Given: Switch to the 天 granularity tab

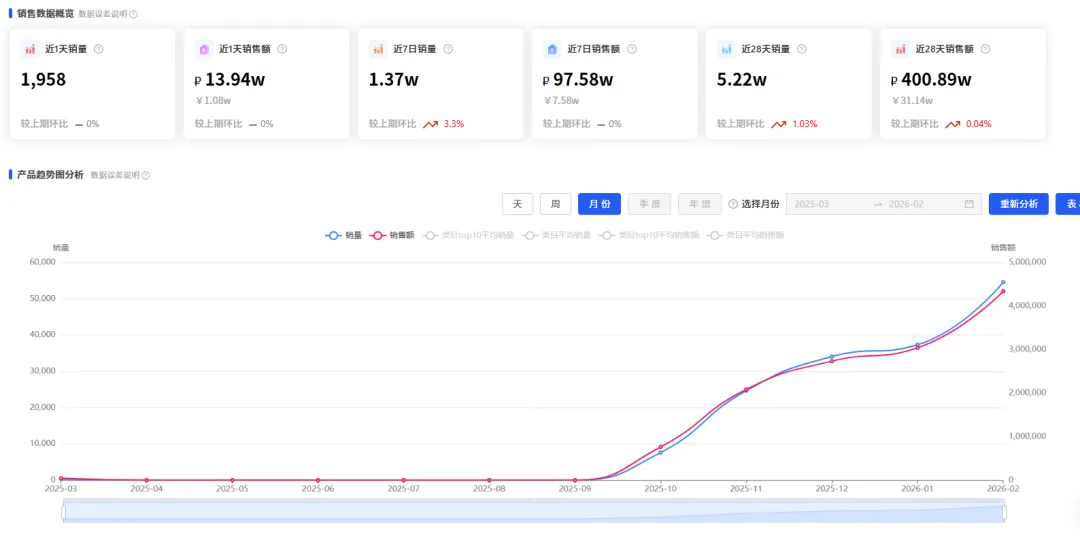Looking at the screenshot, I should (x=517, y=204).
